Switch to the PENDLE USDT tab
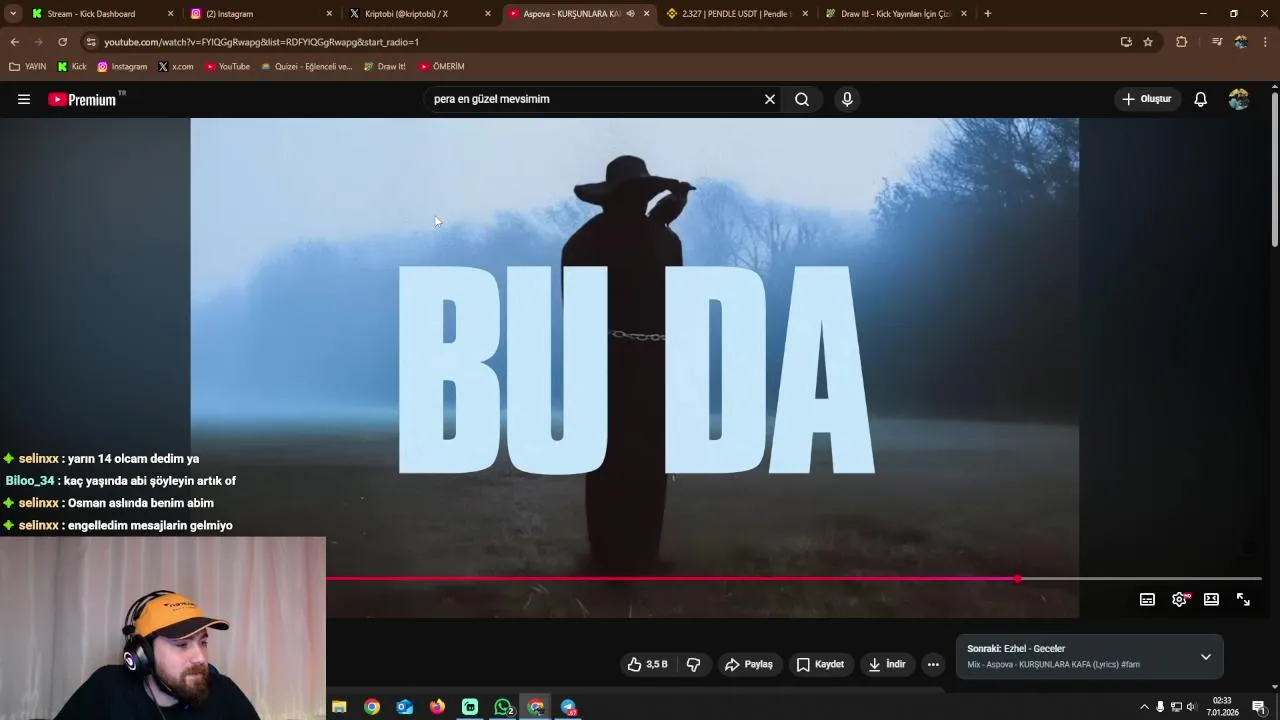The width and height of the screenshot is (1280, 720). click(x=737, y=14)
